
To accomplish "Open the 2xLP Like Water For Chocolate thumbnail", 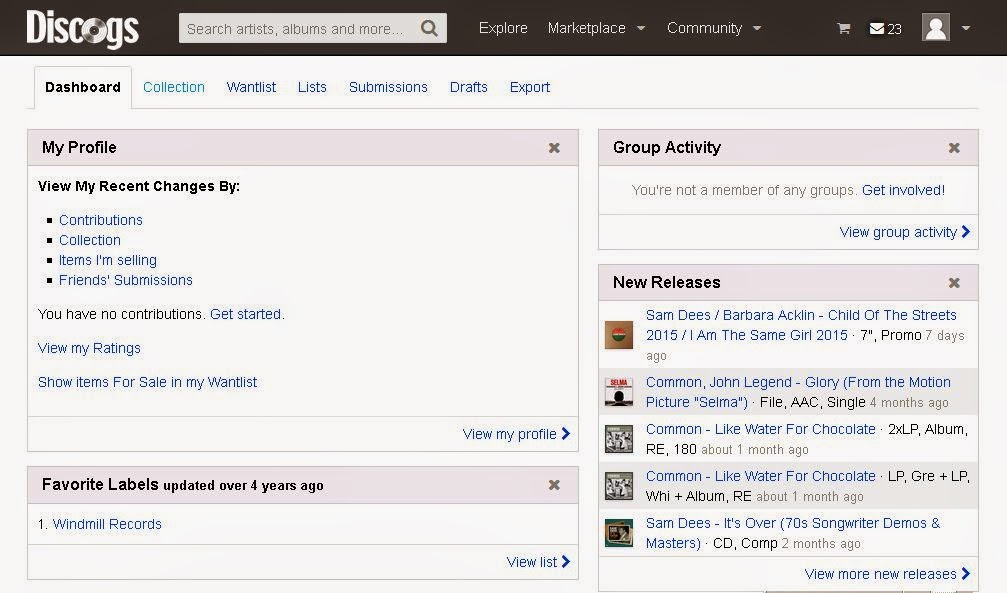I will (619, 439).
